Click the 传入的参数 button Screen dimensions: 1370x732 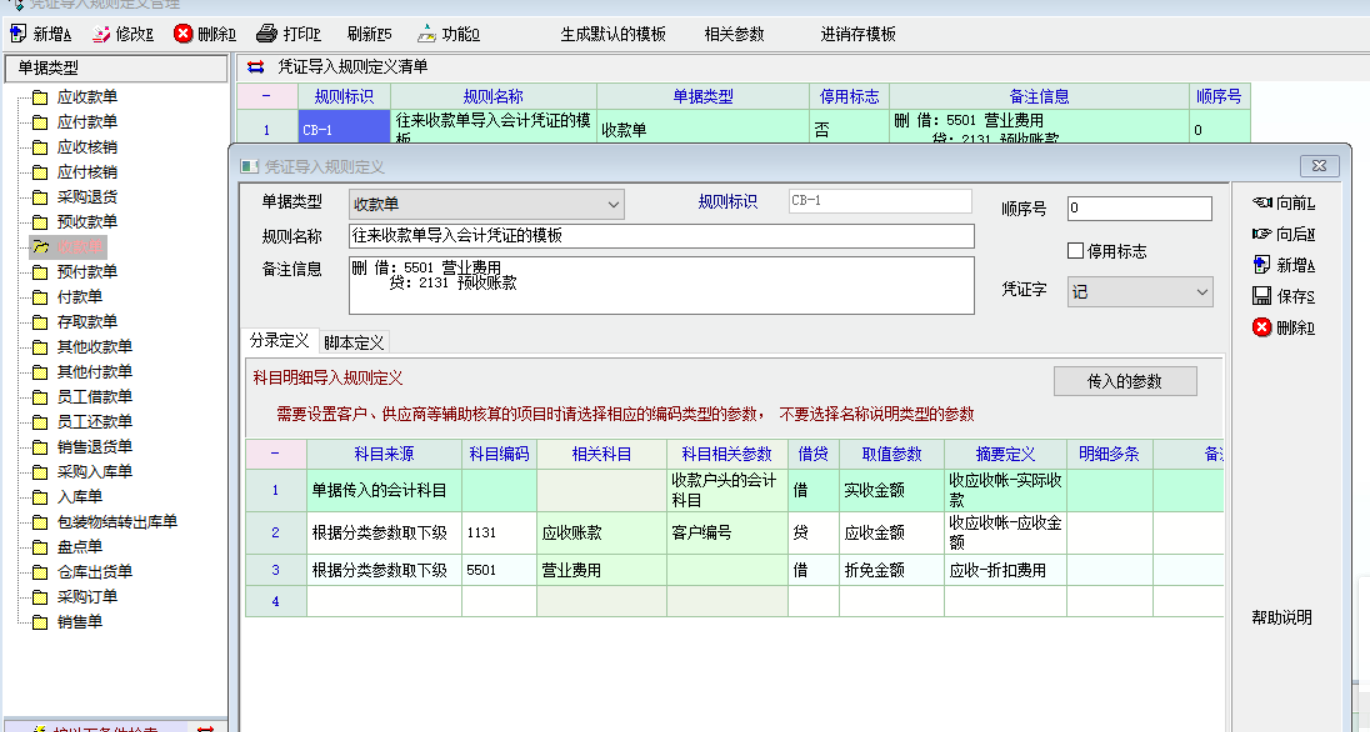1124,381
